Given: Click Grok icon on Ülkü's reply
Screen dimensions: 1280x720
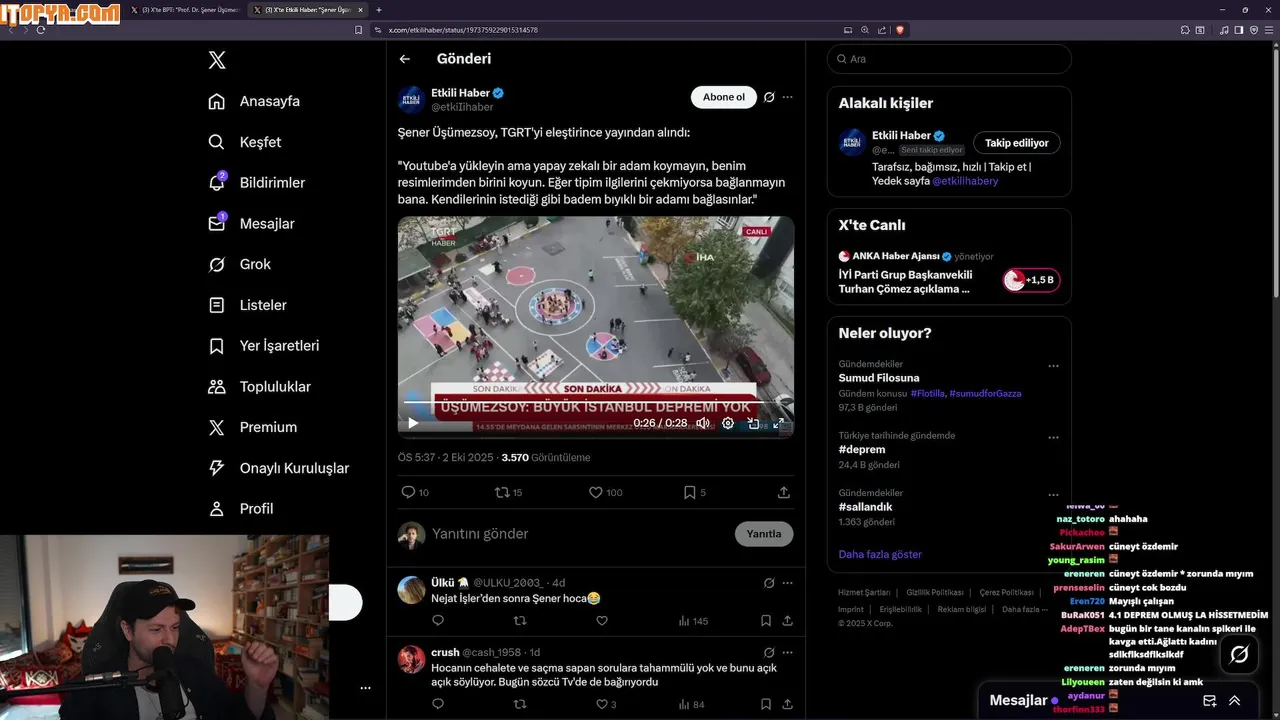Looking at the screenshot, I should (769, 583).
